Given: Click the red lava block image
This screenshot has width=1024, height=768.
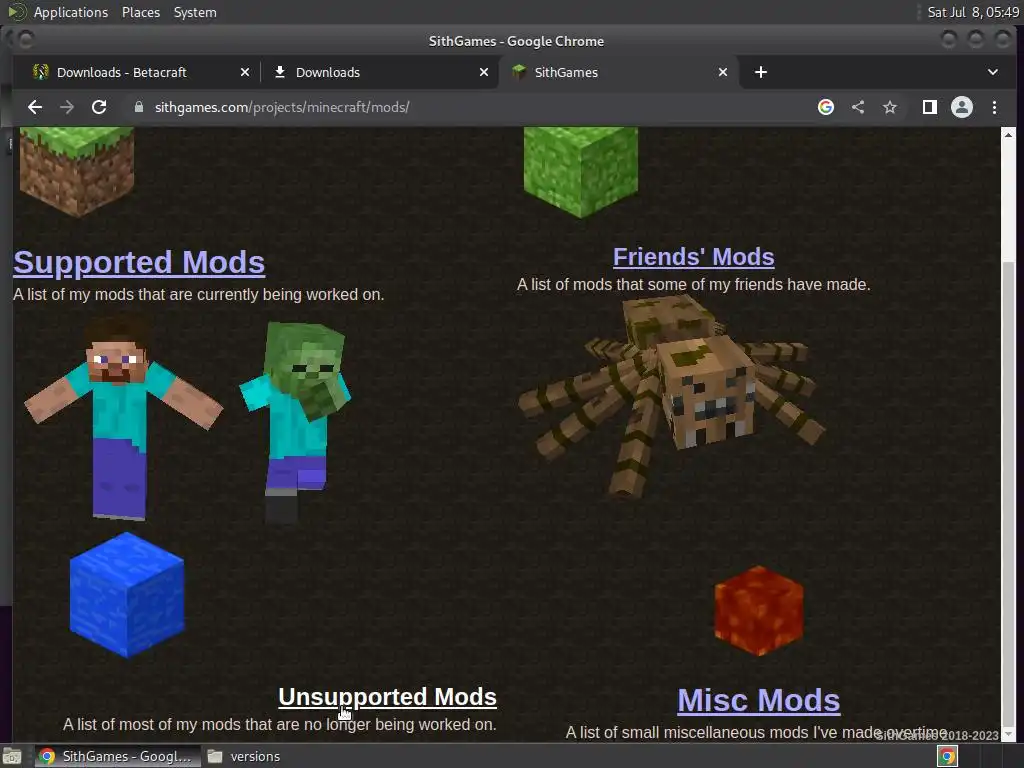Looking at the screenshot, I should pos(759,611).
